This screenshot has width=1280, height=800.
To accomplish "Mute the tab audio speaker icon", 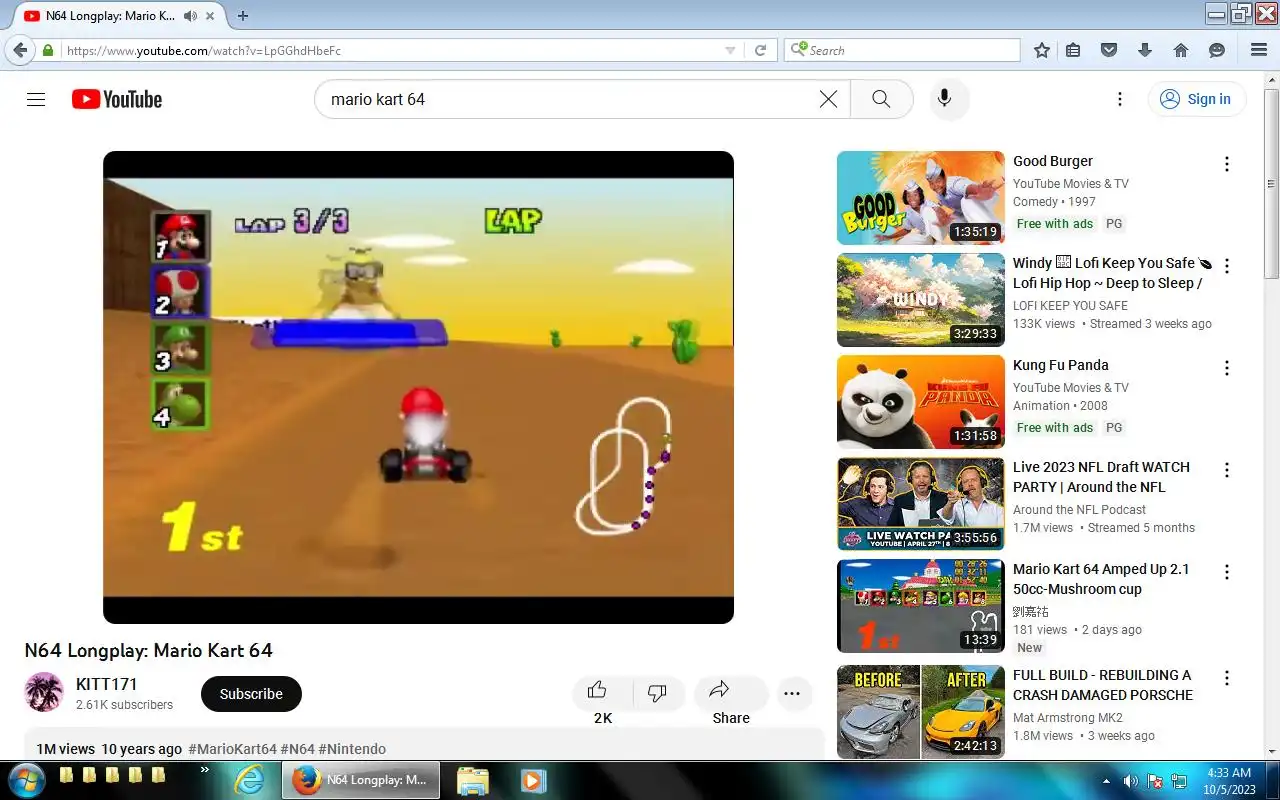I will click(x=188, y=16).
